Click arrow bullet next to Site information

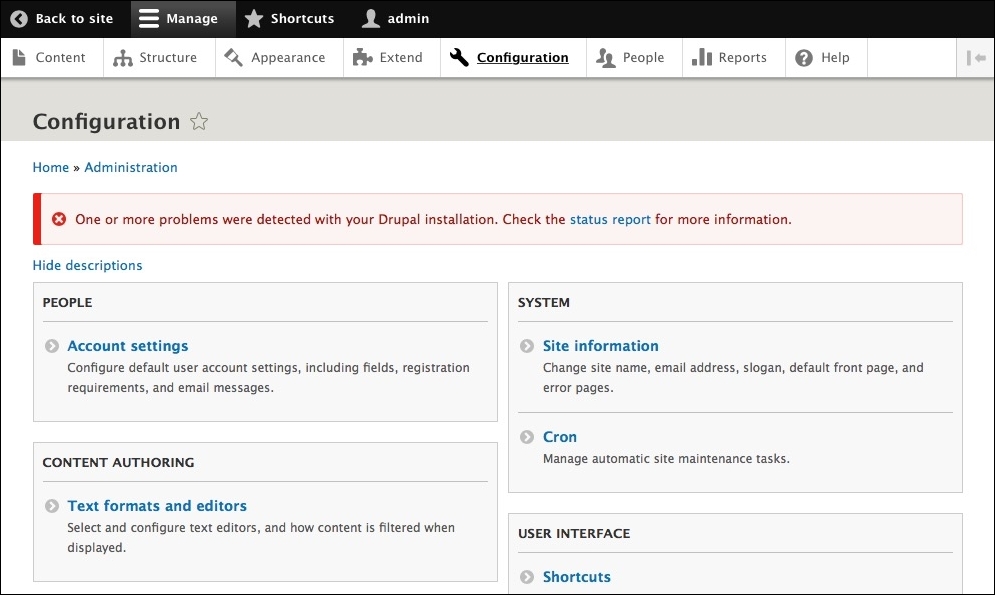click(527, 346)
